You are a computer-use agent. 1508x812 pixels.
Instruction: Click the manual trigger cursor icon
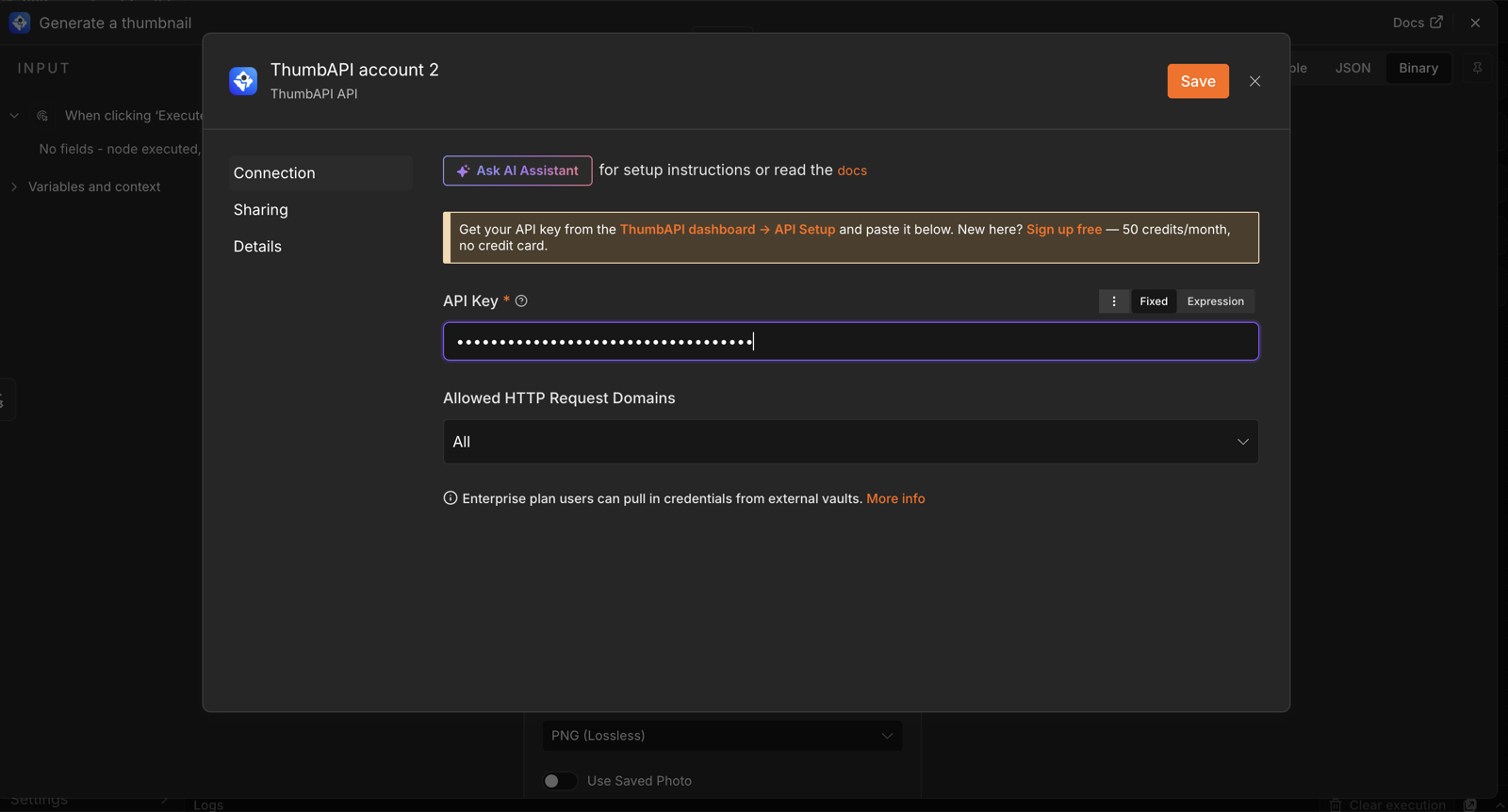click(x=42, y=116)
